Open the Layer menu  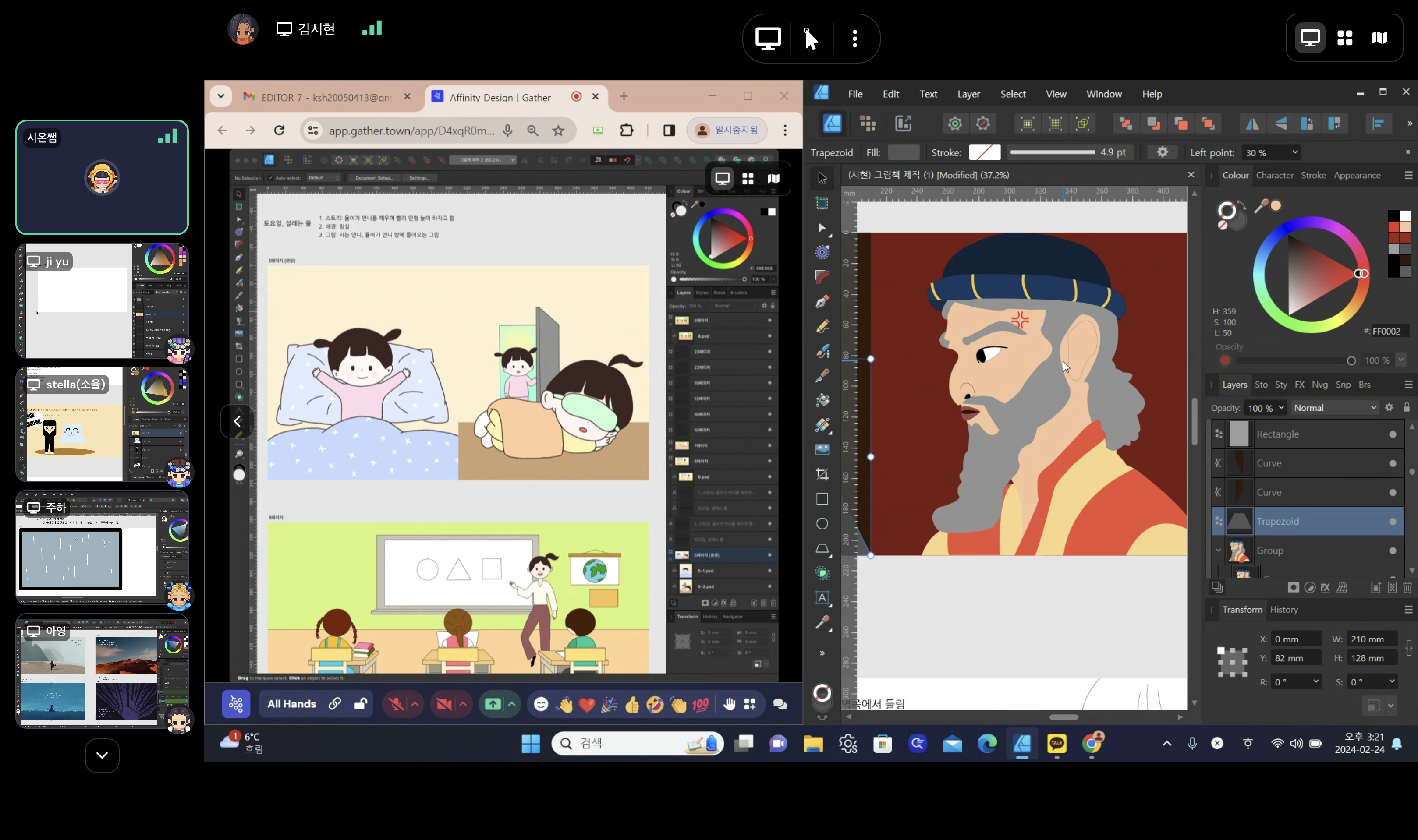(968, 94)
